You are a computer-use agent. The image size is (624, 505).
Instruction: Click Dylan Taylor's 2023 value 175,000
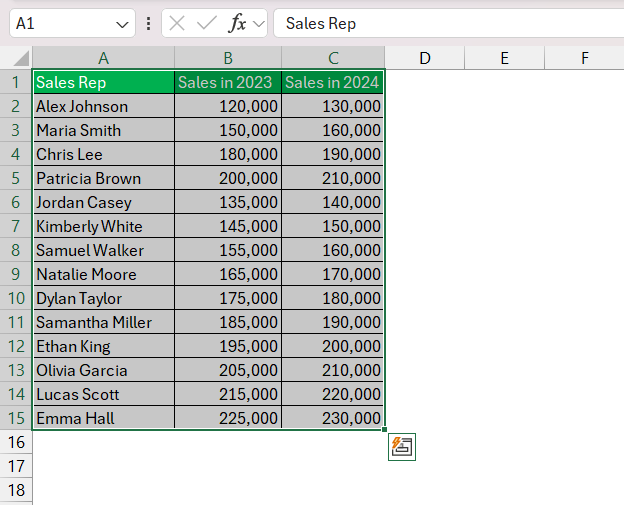coord(228,298)
